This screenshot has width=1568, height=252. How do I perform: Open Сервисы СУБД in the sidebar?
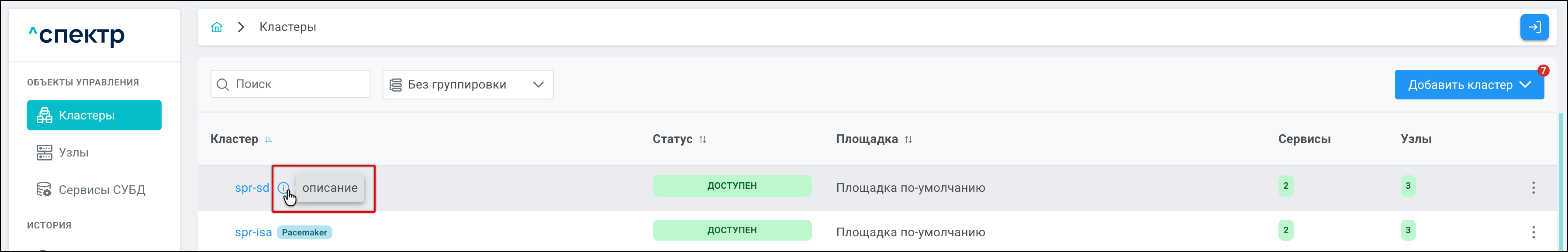coord(101,190)
